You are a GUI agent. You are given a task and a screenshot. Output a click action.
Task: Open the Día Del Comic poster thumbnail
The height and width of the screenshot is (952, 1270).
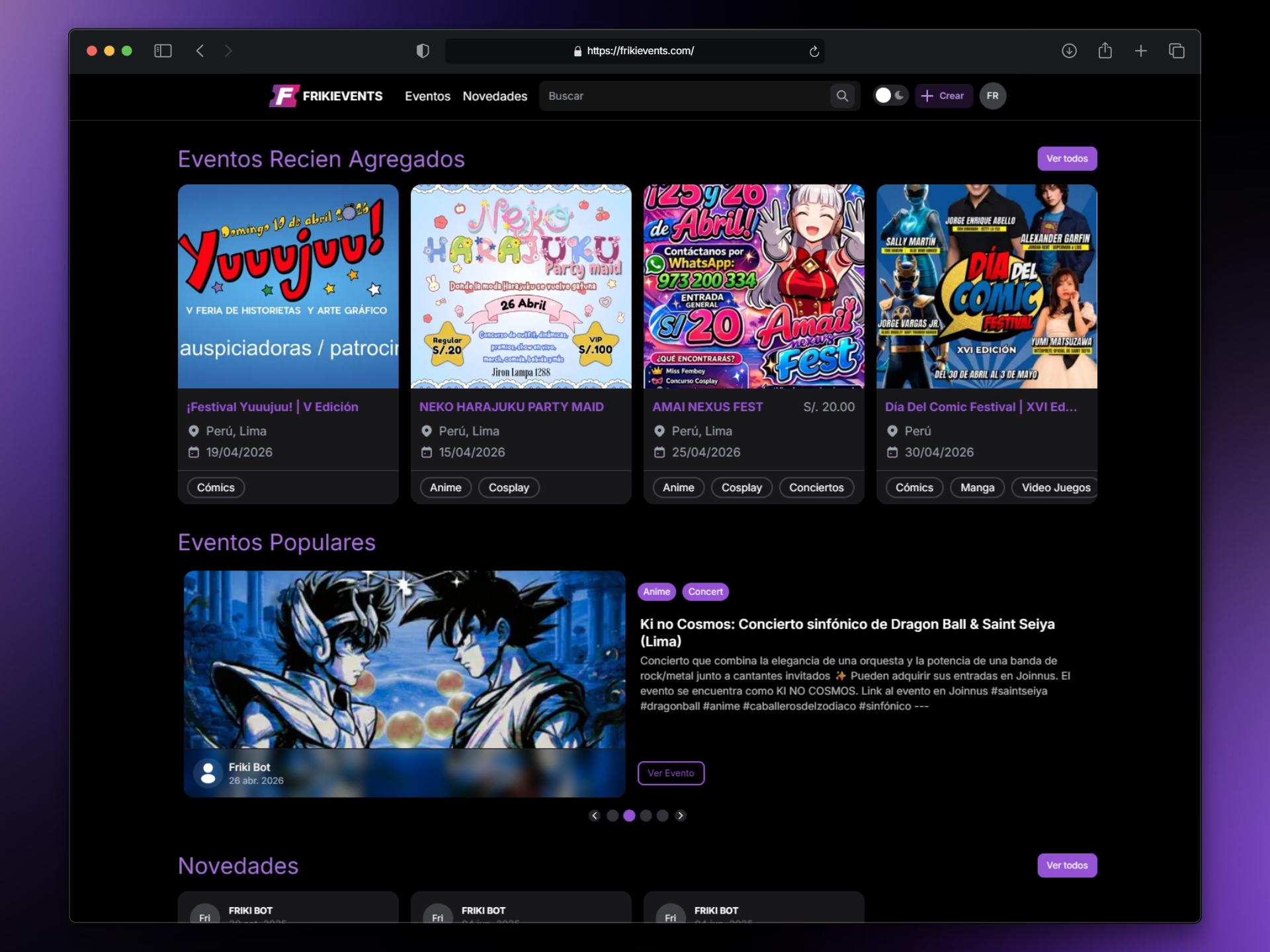(x=986, y=286)
